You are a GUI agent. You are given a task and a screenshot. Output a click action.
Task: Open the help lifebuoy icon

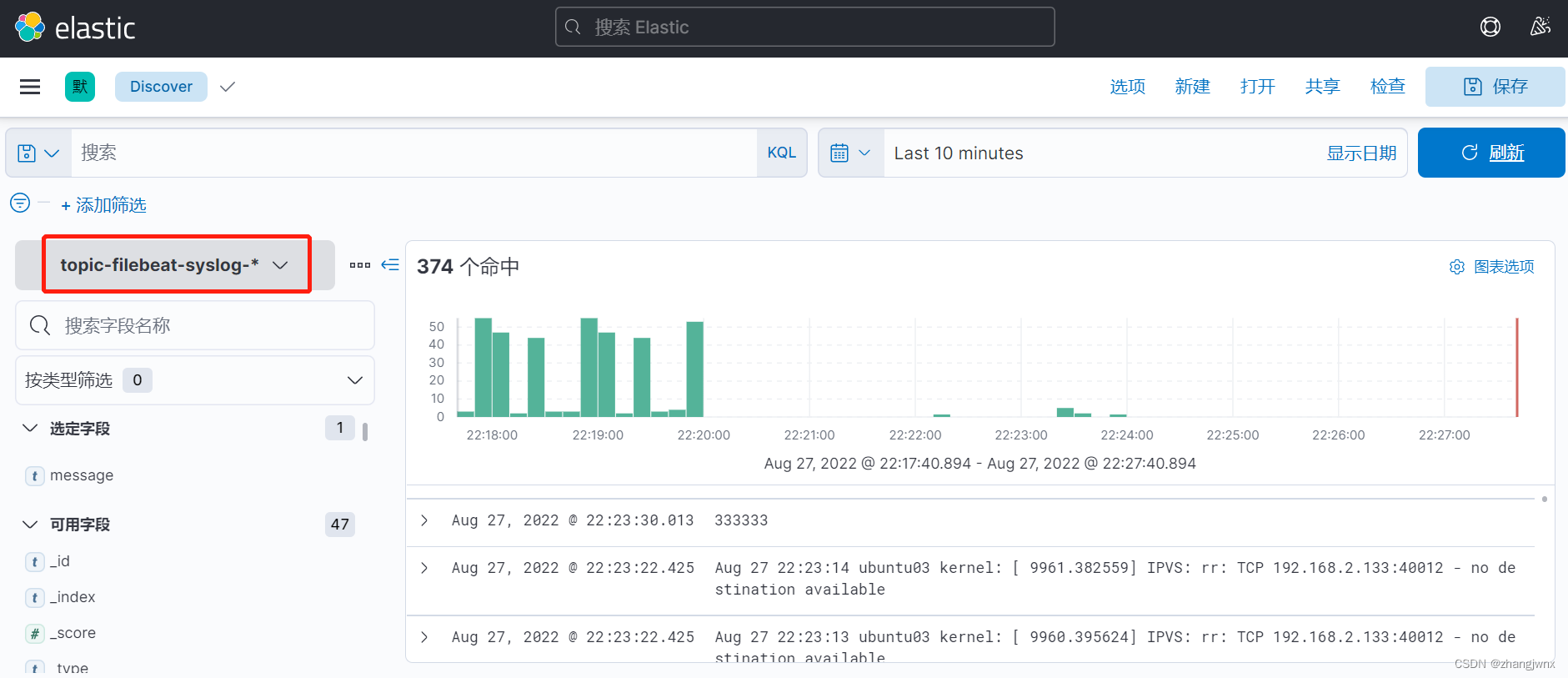[1490, 28]
